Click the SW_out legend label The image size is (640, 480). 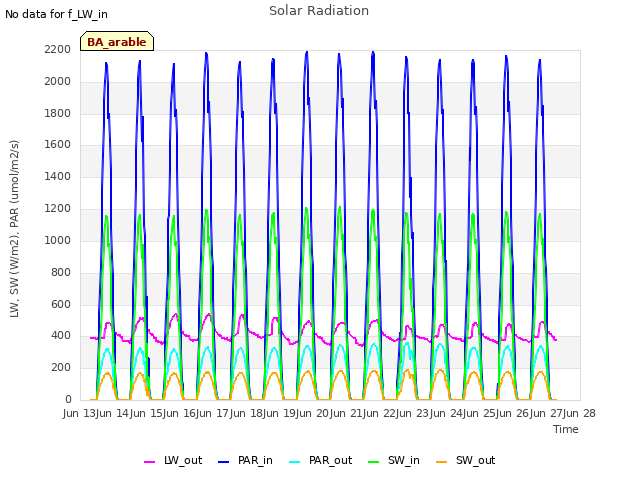(x=476, y=460)
